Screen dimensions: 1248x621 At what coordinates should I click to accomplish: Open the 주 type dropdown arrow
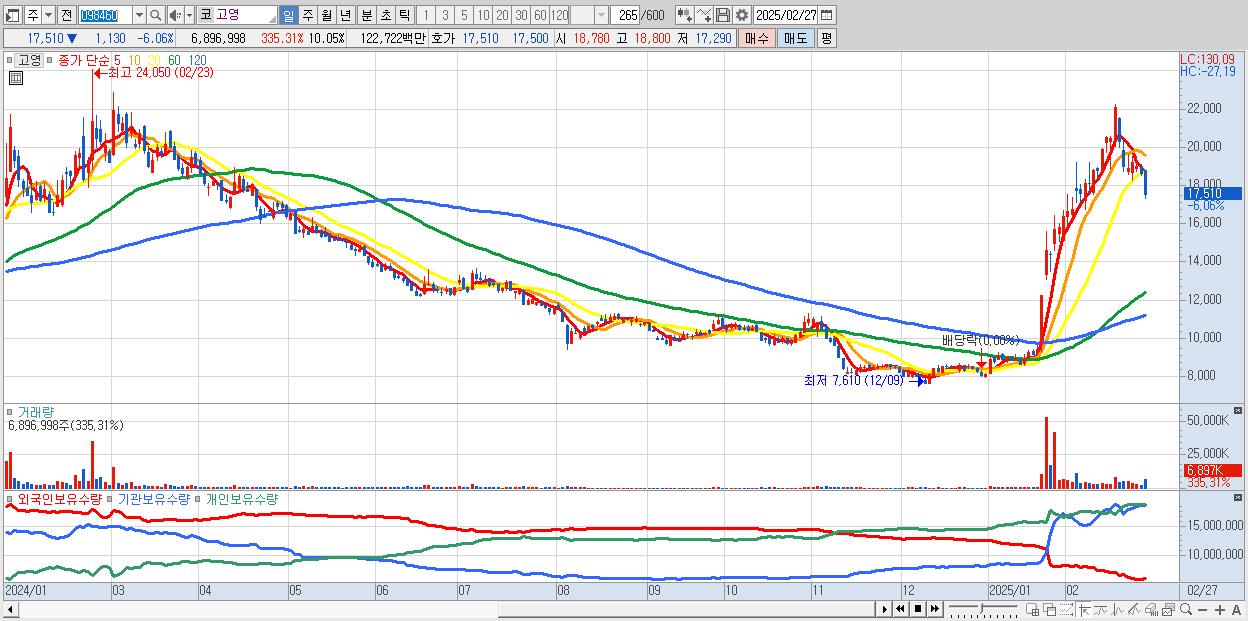(x=48, y=15)
